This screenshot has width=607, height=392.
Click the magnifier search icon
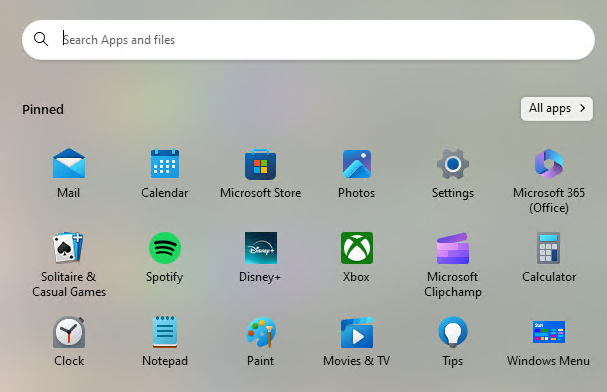tap(41, 39)
